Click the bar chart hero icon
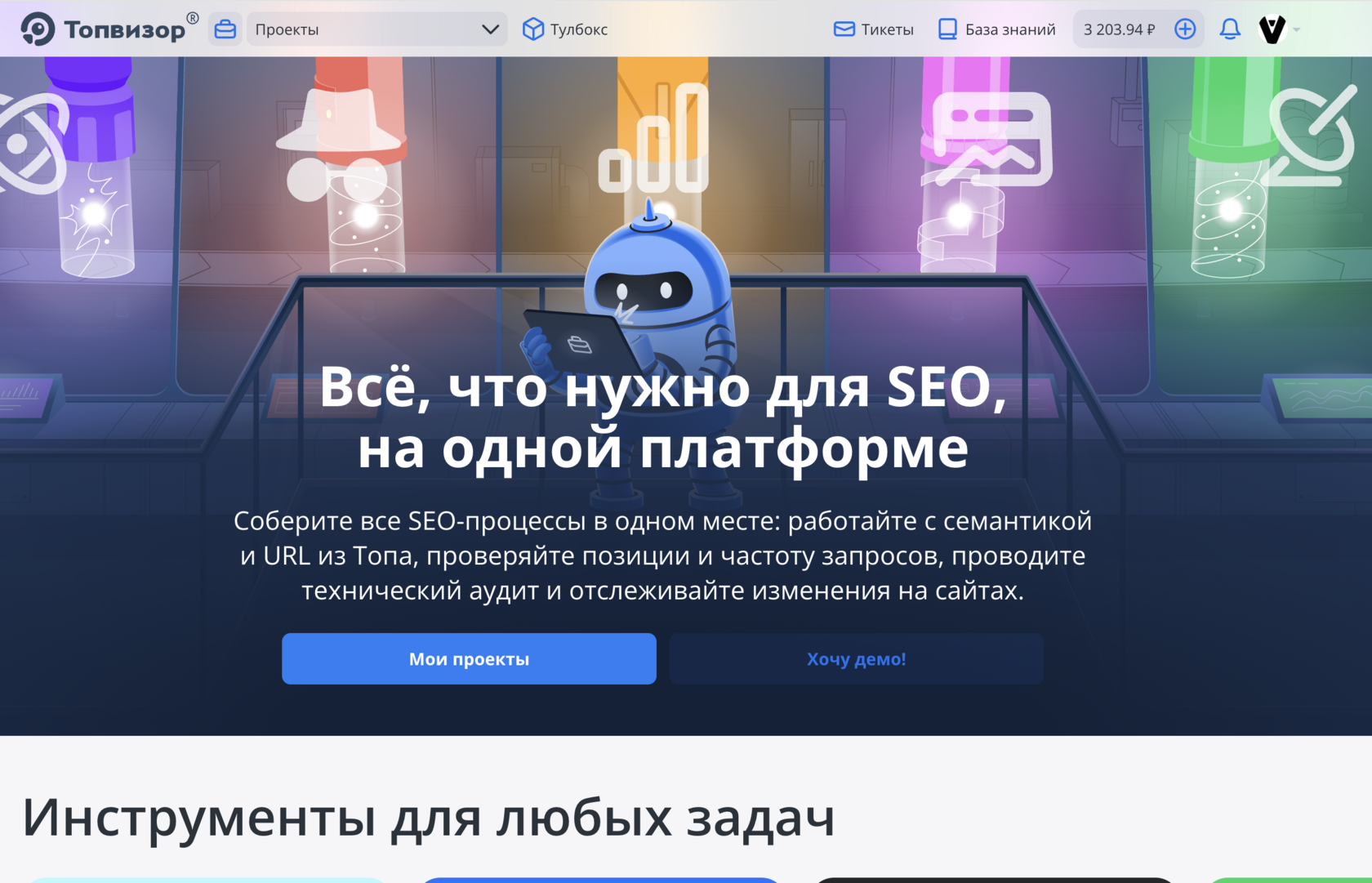Image resolution: width=1372 pixels, height=883 pixels. [x=653, y=139]
